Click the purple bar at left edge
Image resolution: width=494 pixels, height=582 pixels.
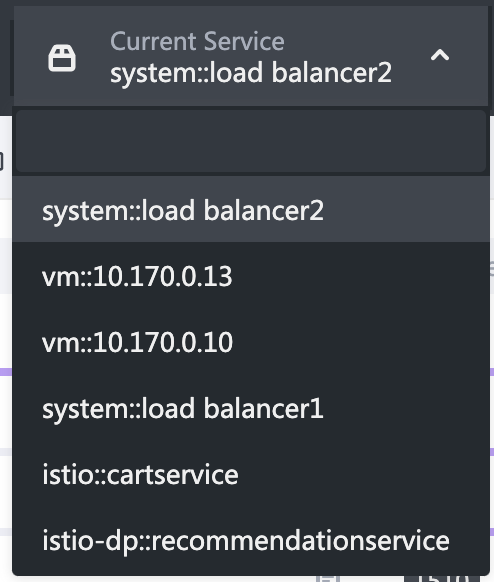click(6, 372)
